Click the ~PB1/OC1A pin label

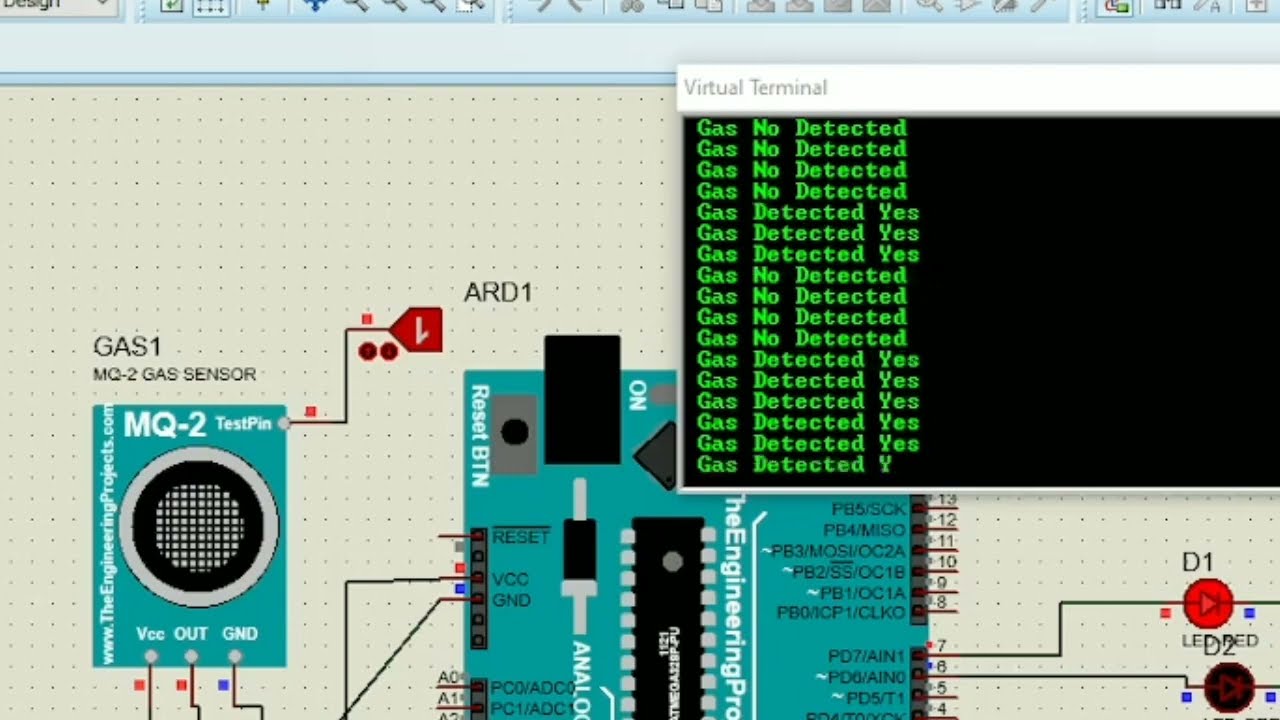(857, 593)
